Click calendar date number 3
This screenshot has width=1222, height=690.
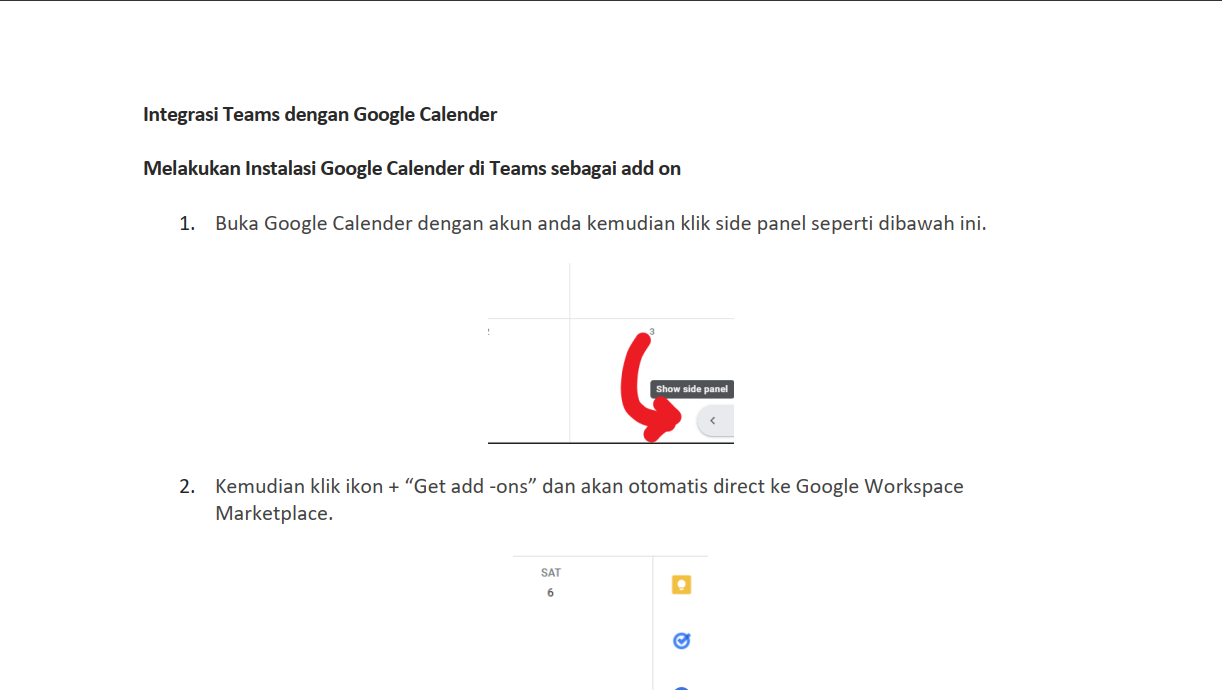(x=653, y=330)
